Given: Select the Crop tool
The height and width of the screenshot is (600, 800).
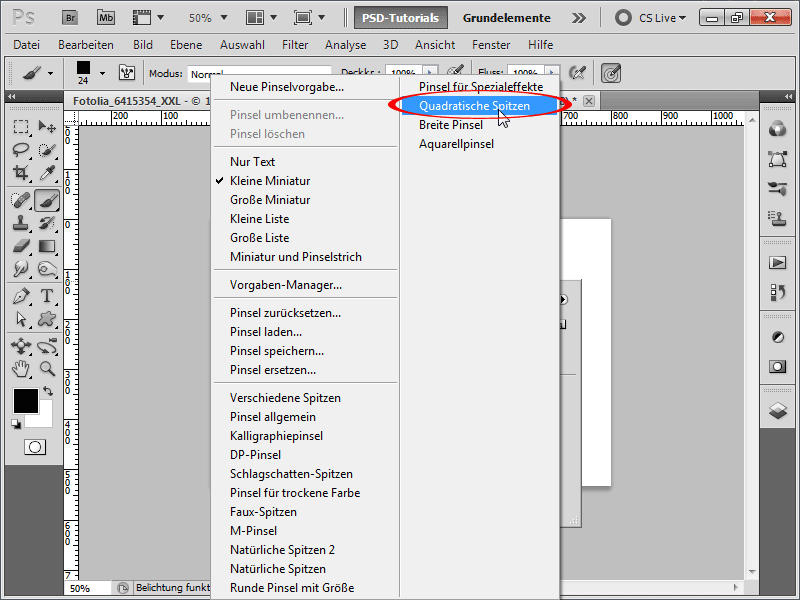Looking at the screenshot, I should click(x=21, y=173).
